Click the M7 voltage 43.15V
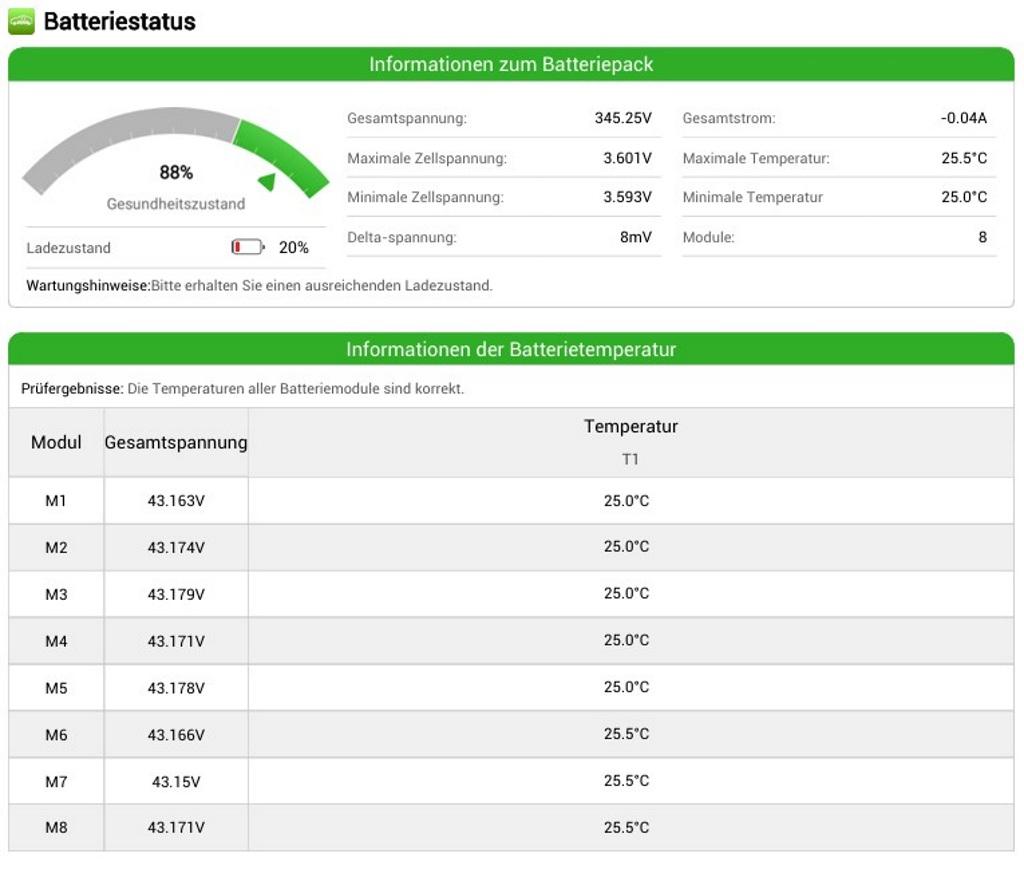The height and width of the screenshot is (893, 1024). [176, 781]
